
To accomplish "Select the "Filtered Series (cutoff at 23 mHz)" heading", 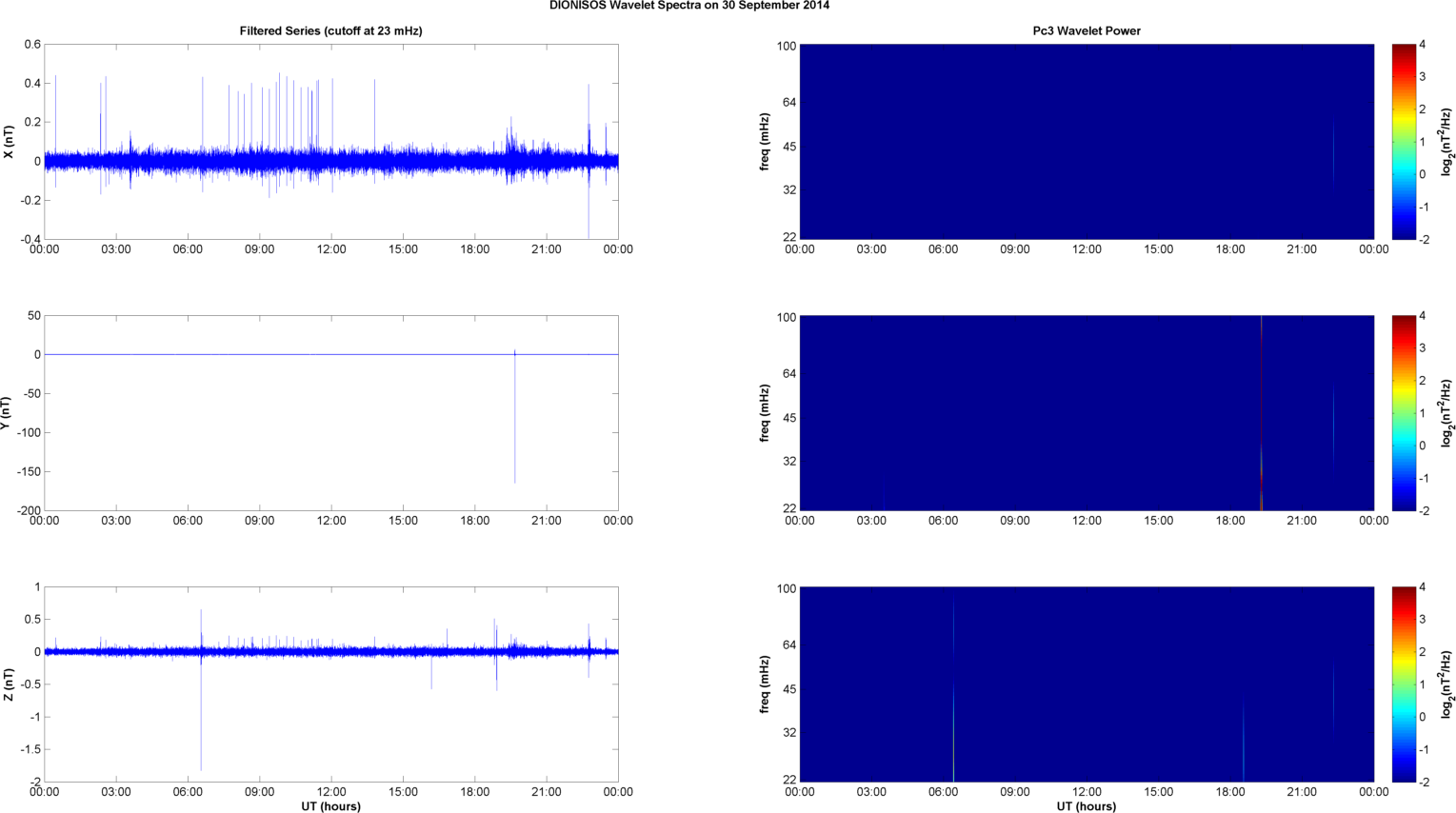I will 331,31.
